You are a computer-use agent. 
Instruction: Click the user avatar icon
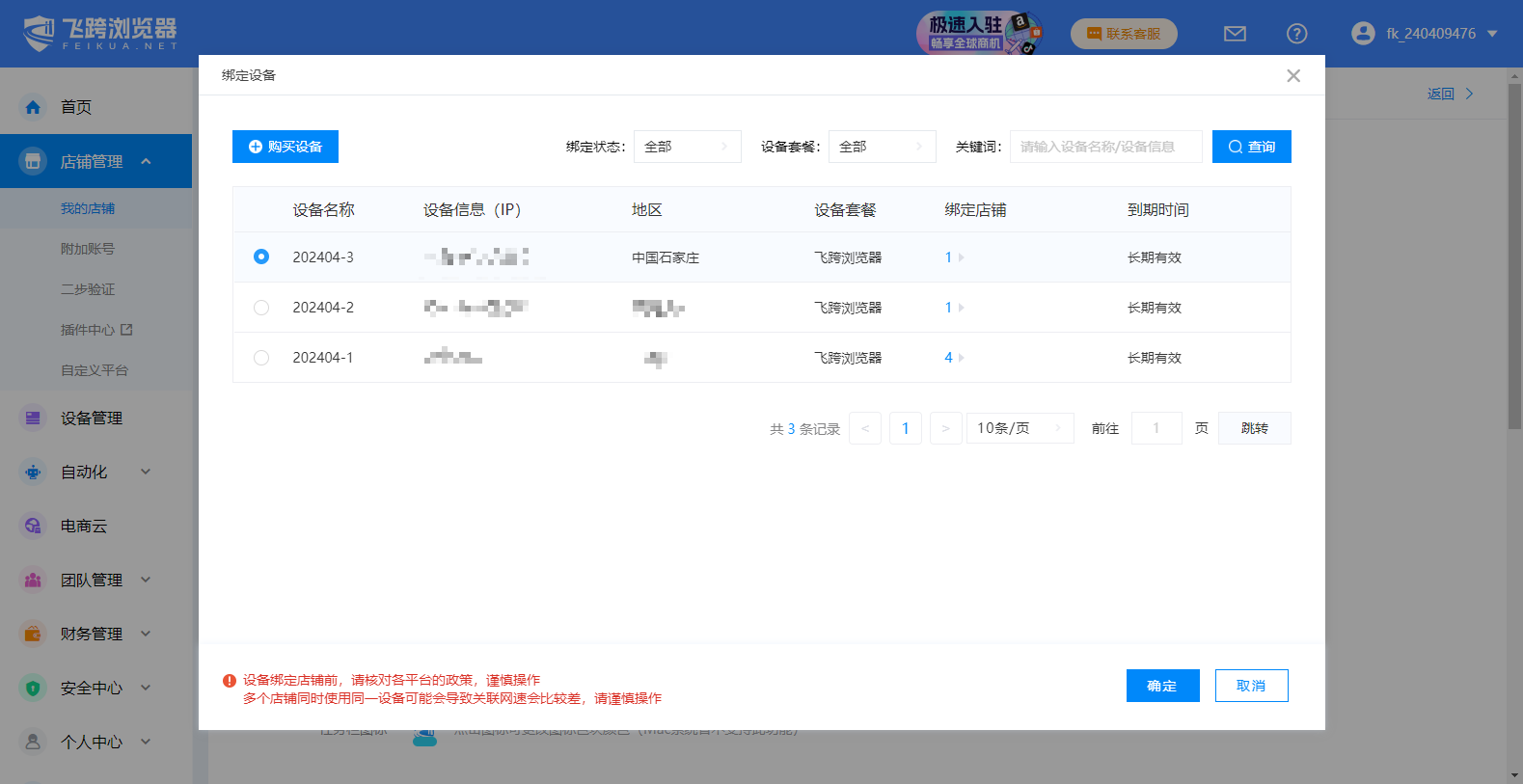coord(1362,34)
